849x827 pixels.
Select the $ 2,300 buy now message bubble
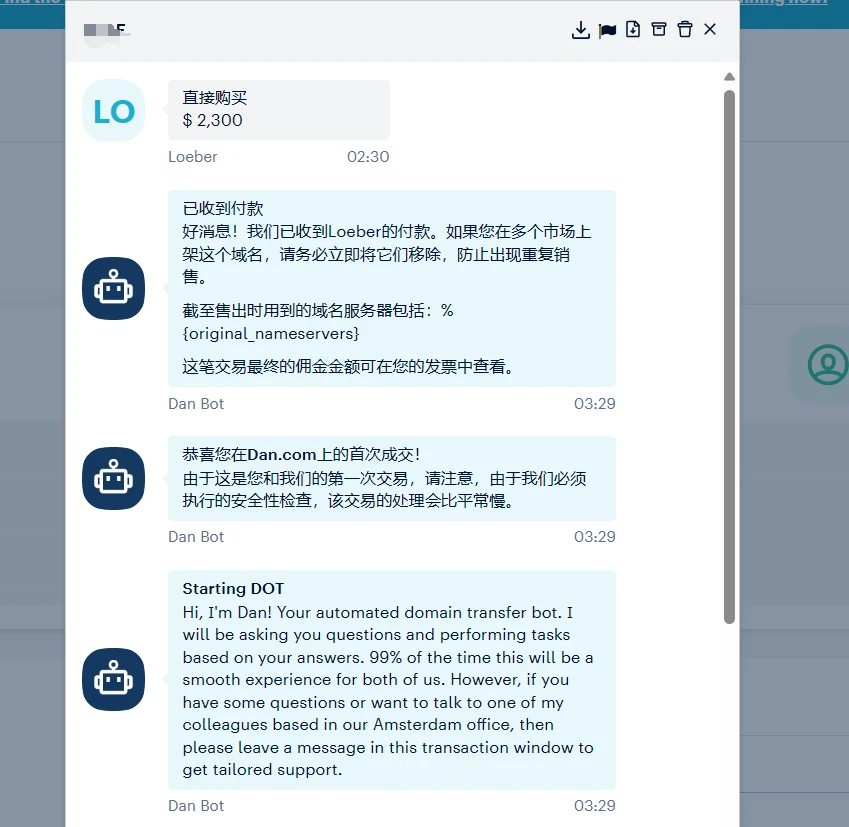pos(278,110)
